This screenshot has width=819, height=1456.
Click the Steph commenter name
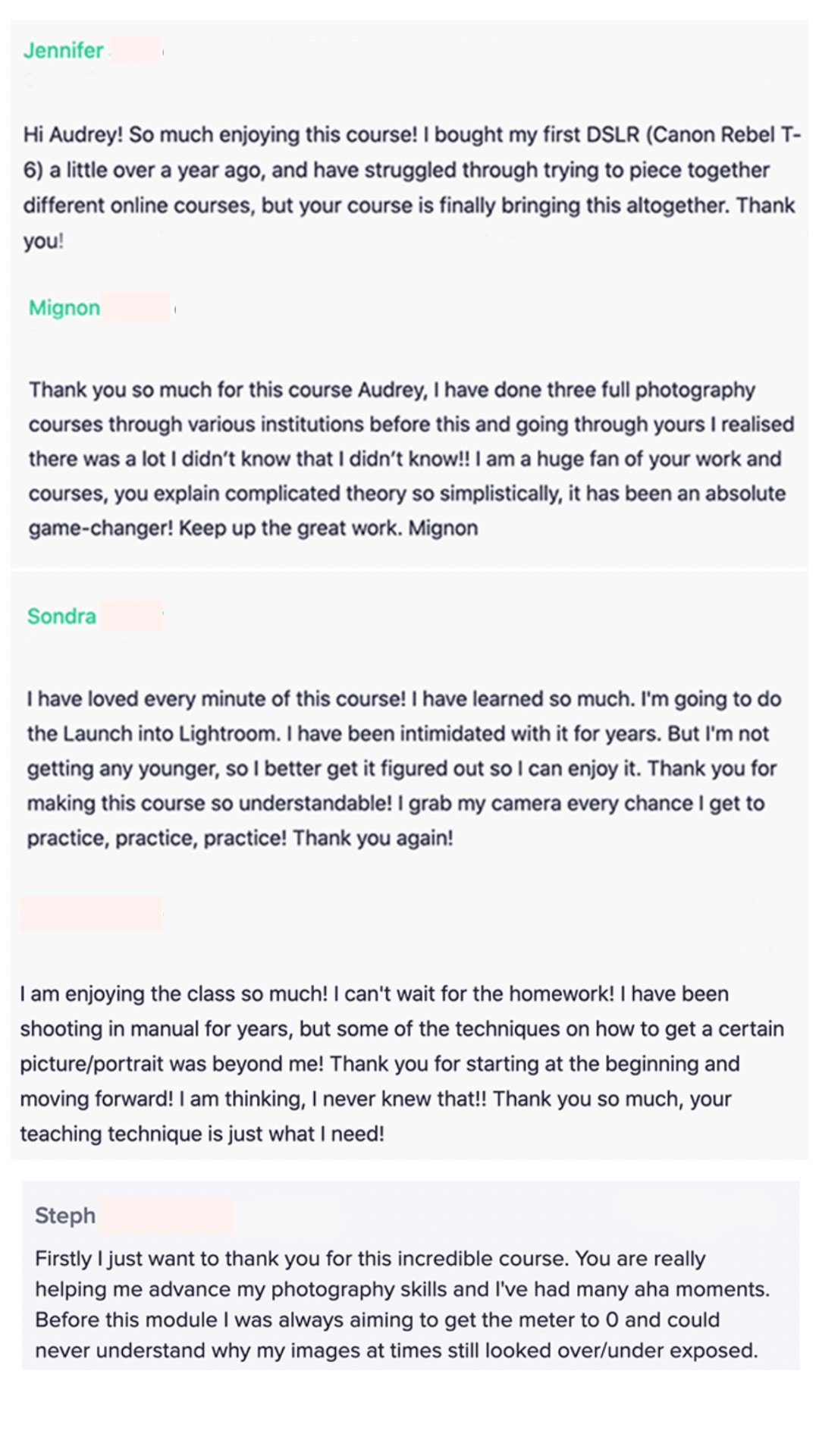click(65, 1216)
